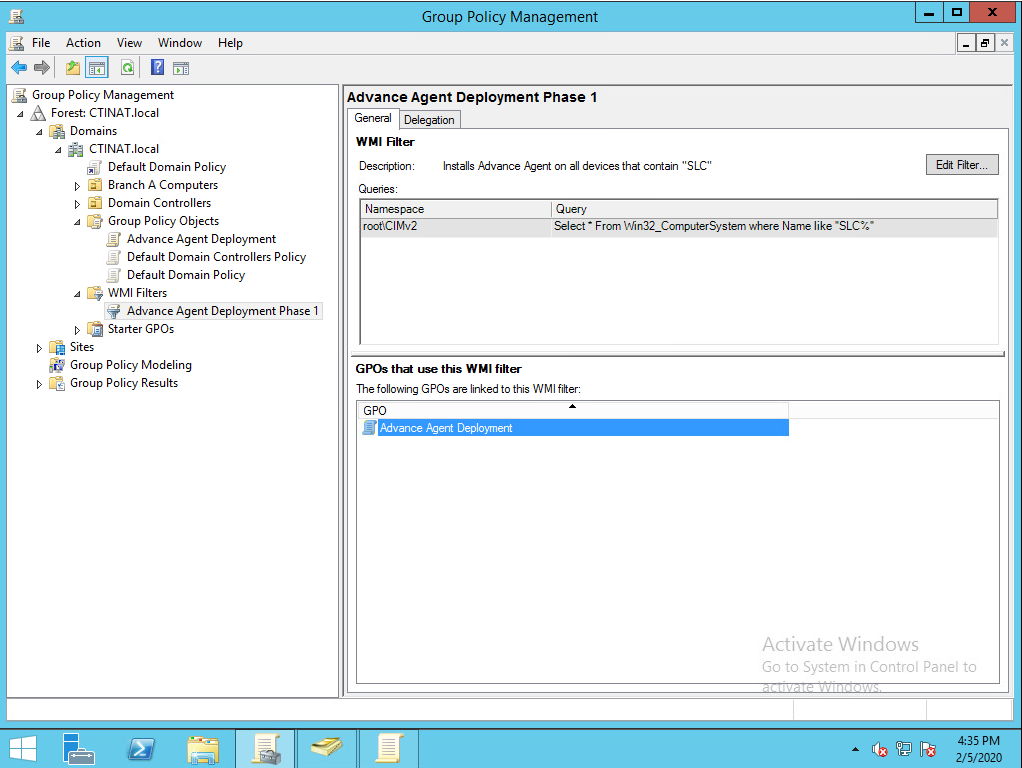Select Advance Agent Deployment under Group Policy Objects
This screenshot has width=1022, height=768.
point(200,239)
